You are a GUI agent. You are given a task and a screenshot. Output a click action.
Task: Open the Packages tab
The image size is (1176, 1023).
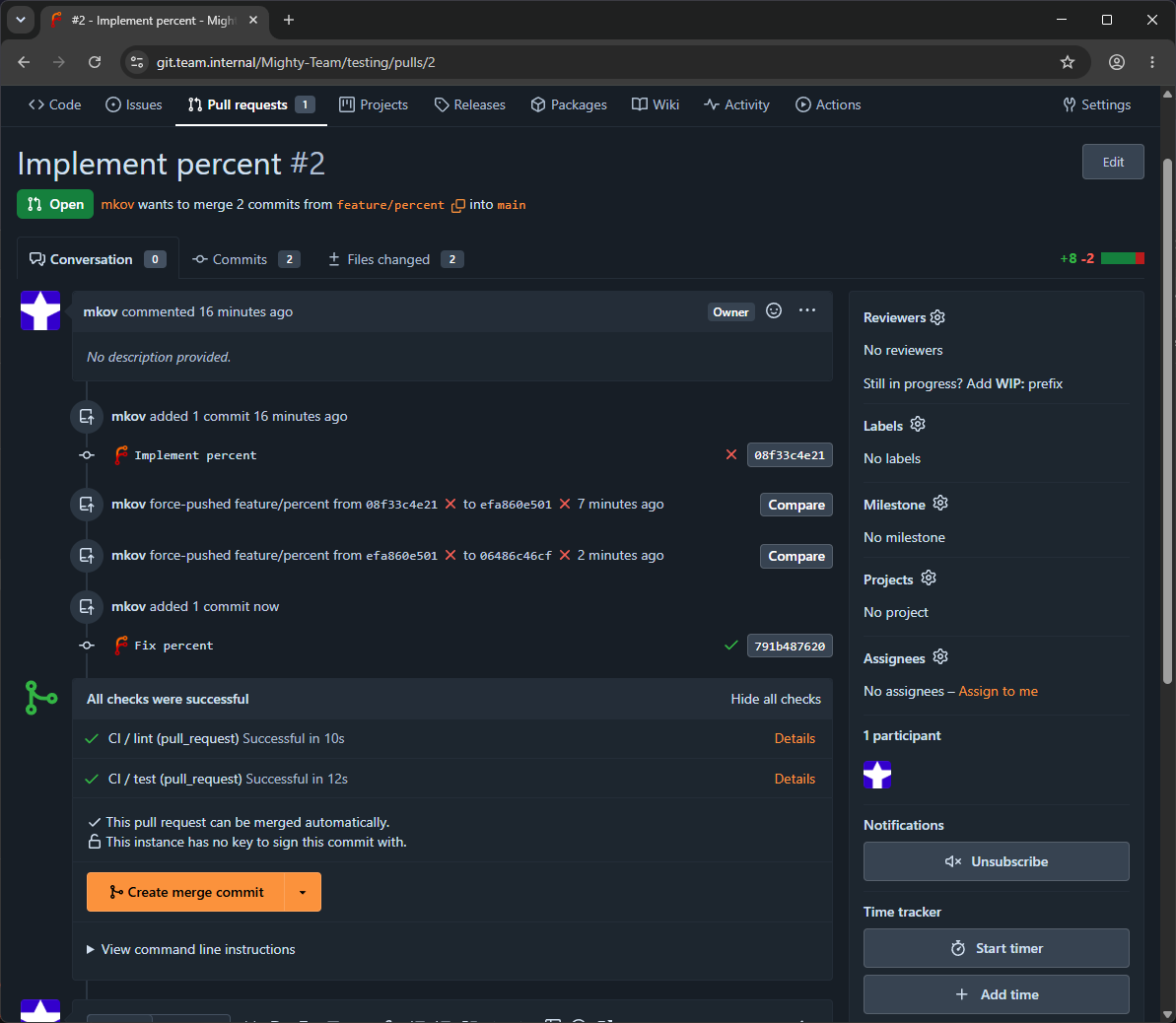[x=569, y=105]
